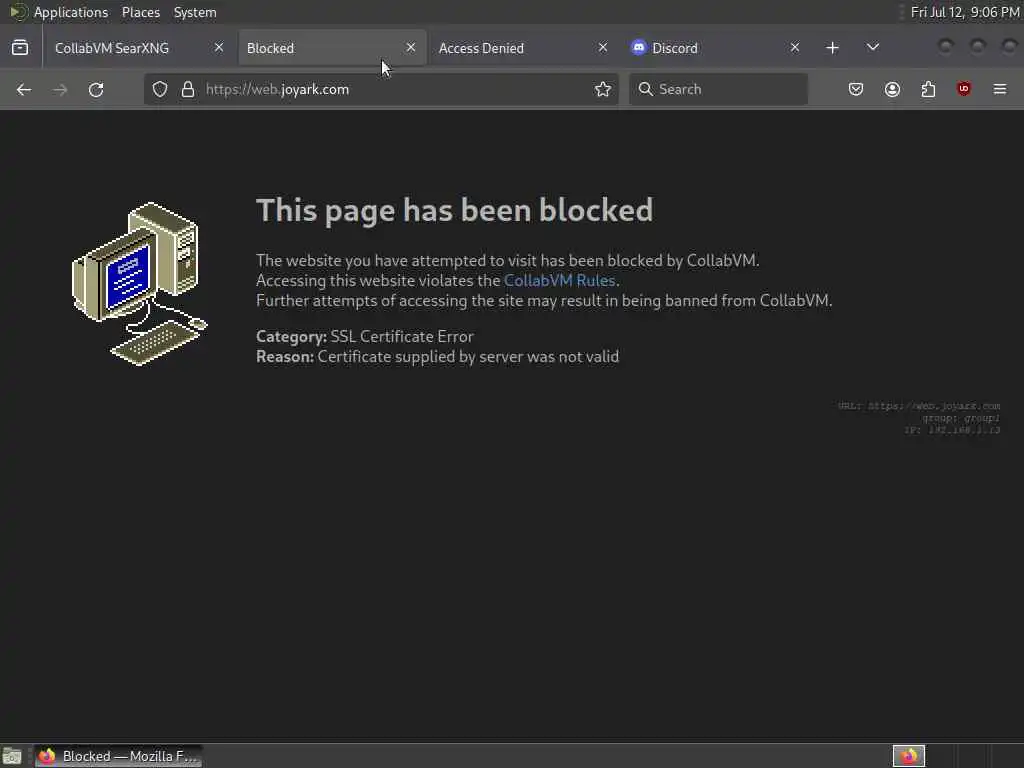The width and height of the screenshot is (1024, 768).
Task: Go back to previous page
Action: pos(24,89)
